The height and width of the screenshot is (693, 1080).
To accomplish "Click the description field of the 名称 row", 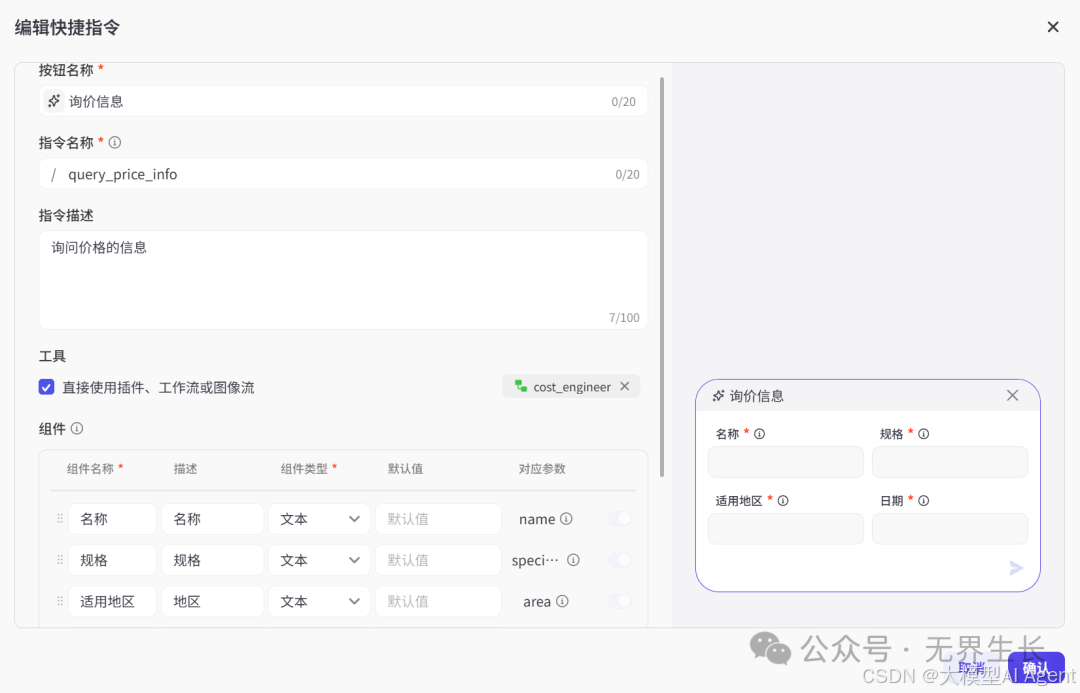I will (212, 519).
